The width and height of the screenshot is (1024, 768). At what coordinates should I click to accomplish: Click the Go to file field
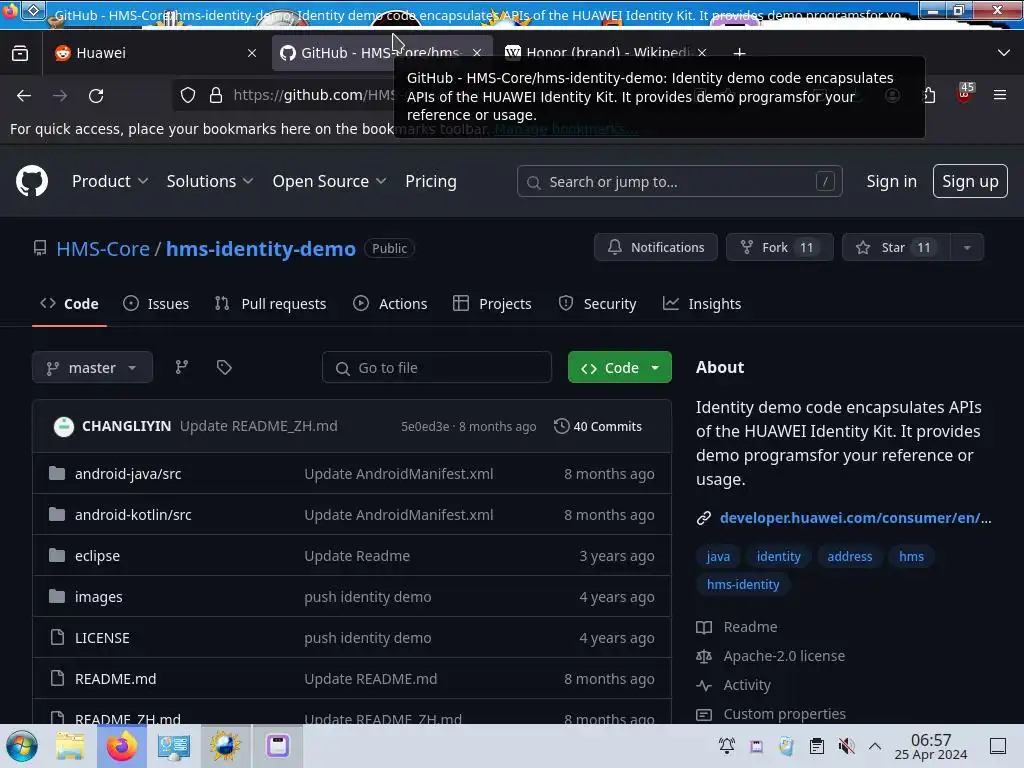click(436, 368)
